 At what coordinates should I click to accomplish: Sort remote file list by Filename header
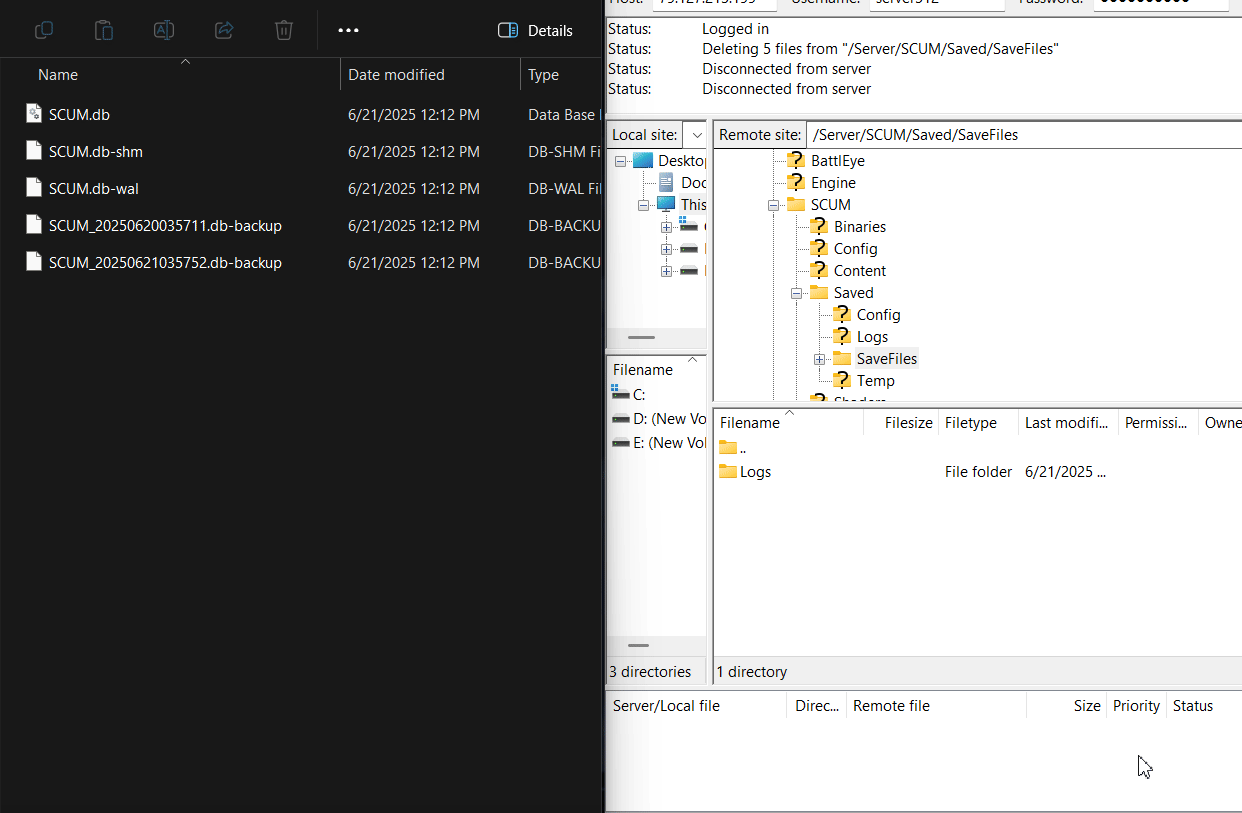(x=750, y=423)
